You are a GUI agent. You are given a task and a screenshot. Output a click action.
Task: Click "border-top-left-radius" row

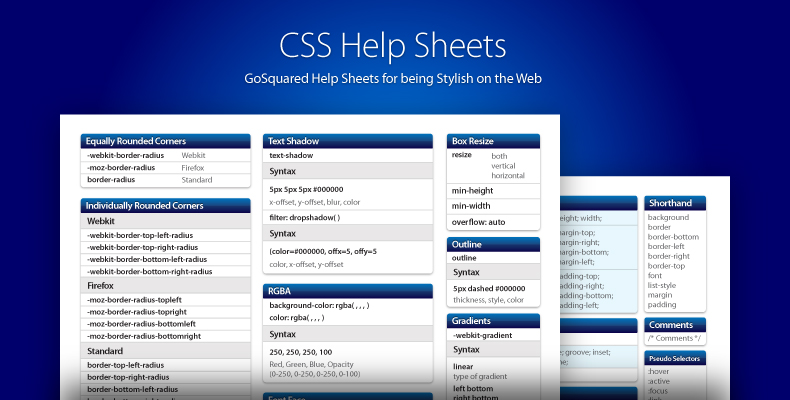pos(165,365)
